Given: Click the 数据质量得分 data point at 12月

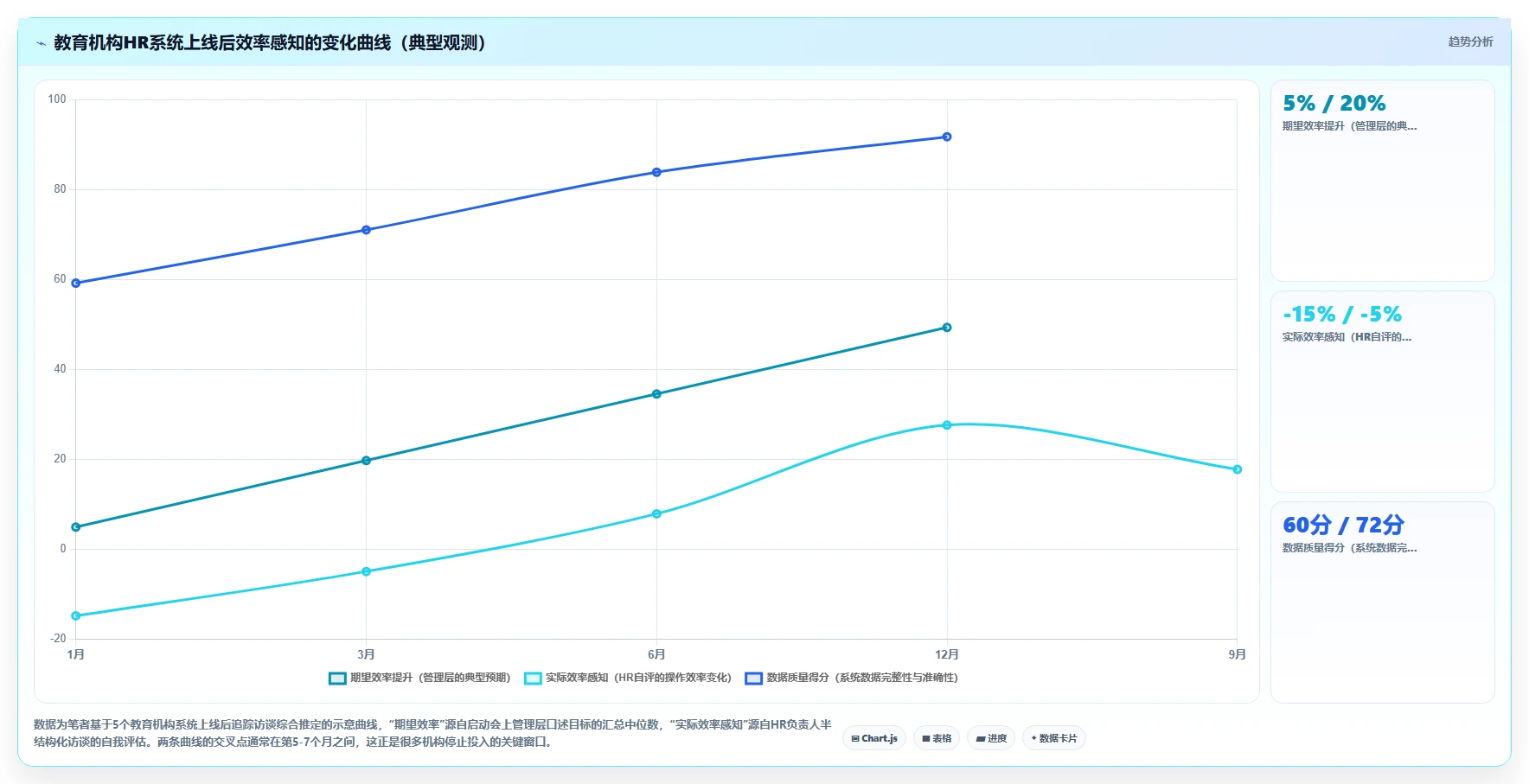Looking at the screenshot, I should [x=947, y=137].
